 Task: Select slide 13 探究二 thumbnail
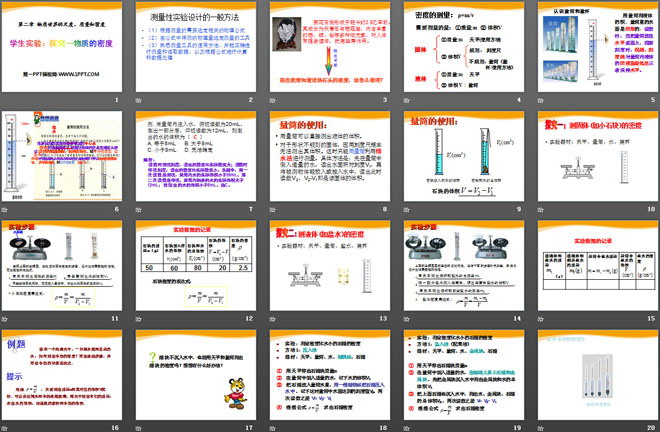click(x=330, y=265)
